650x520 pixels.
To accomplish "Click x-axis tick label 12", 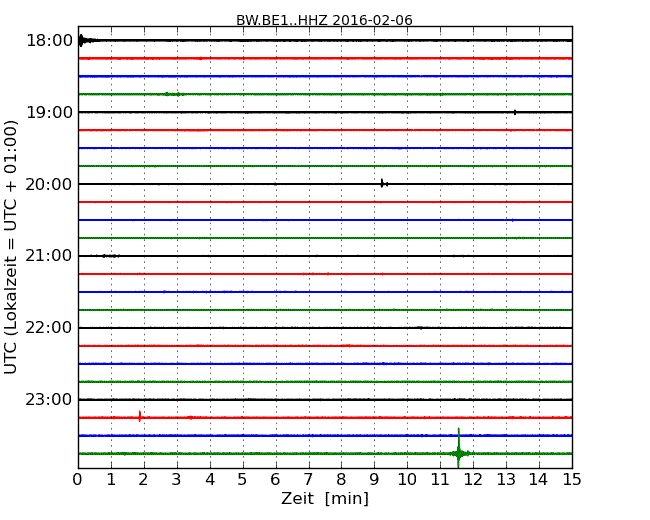I will pyautogui.click(x=473, y=480).
